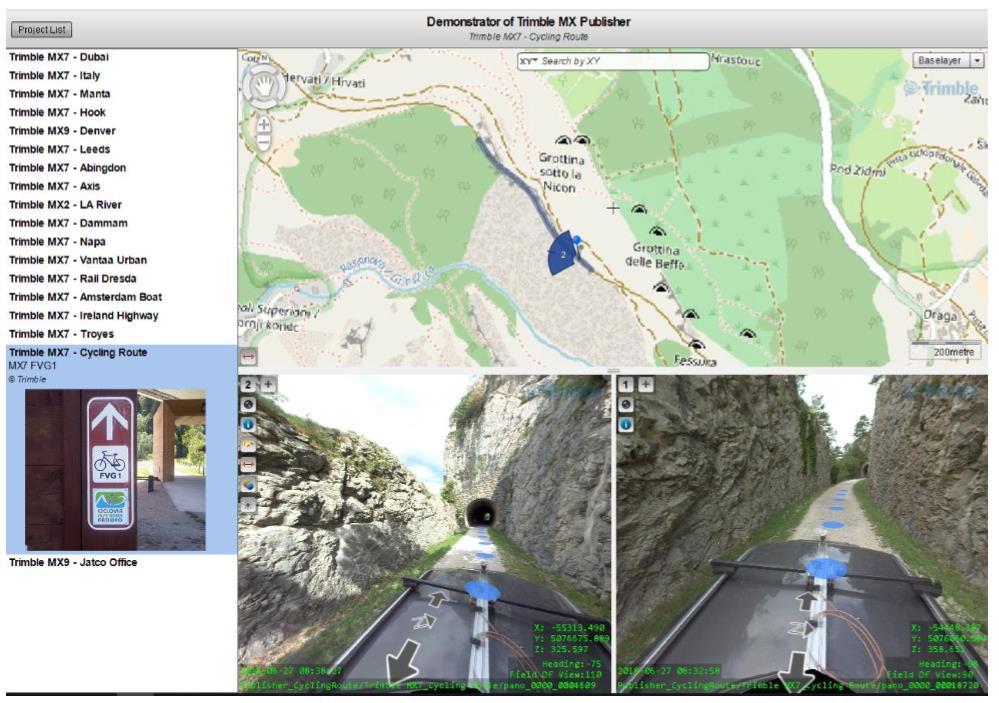This screenshot has height=703, width=999.
Task: Click the map measure tool icon
Action: point(248,357)
